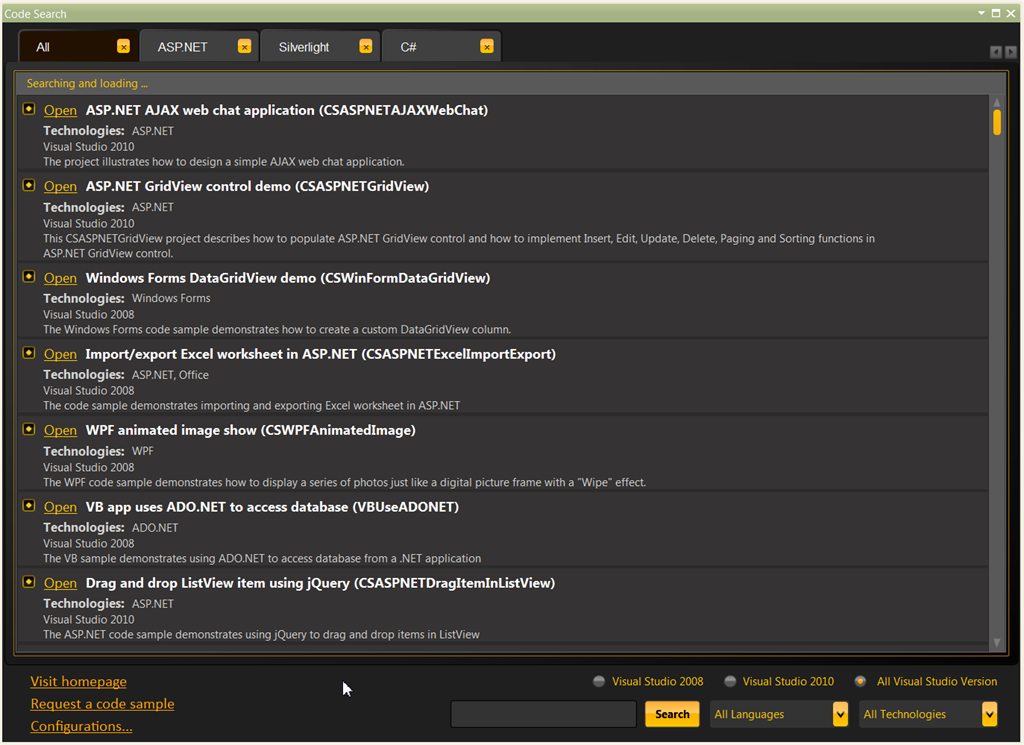Select title ASP.NET AJAX web chat application
The width and height of the screenshot is (1024, 745).
click(x=287, y=110)
